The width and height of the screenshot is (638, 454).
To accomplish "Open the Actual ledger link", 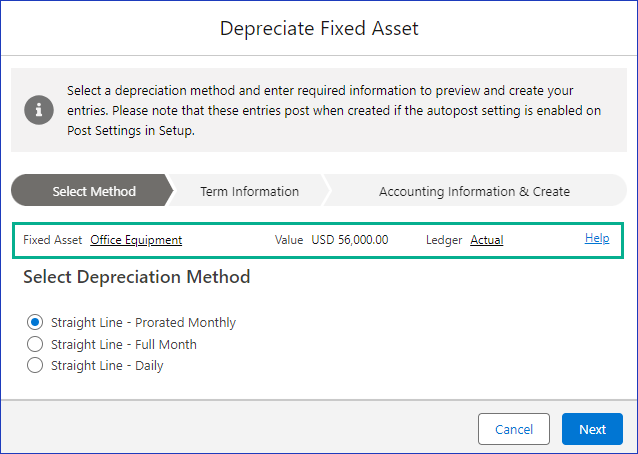I will click(x=487, y=240).
